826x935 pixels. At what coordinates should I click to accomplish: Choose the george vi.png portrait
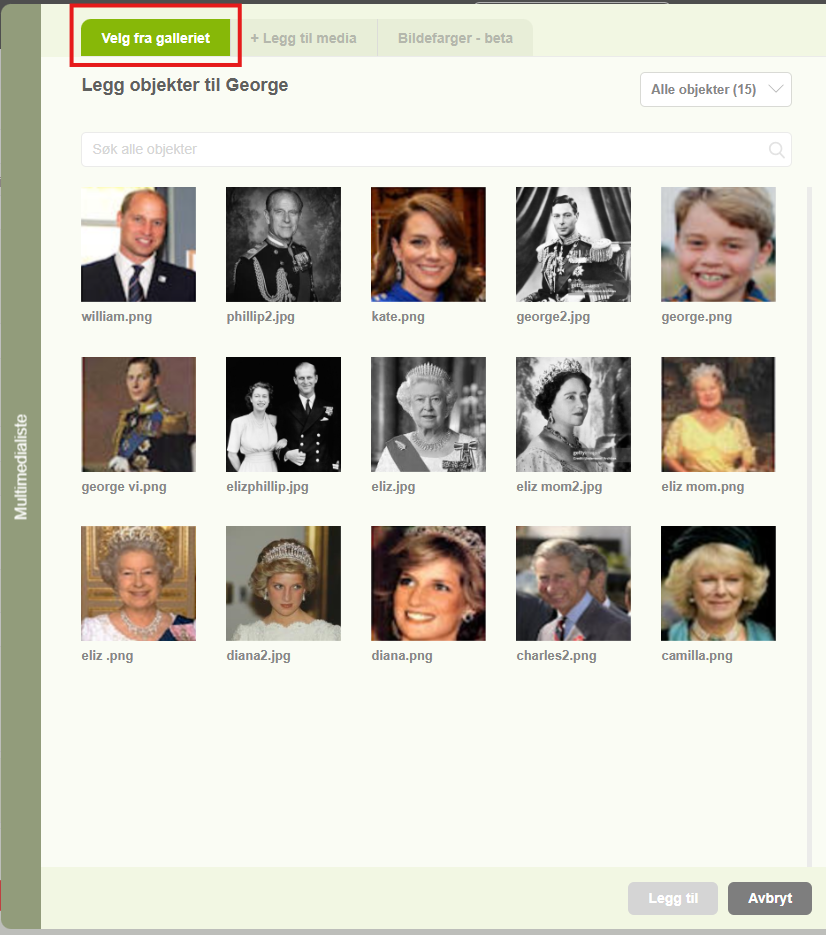click(138, 414)
